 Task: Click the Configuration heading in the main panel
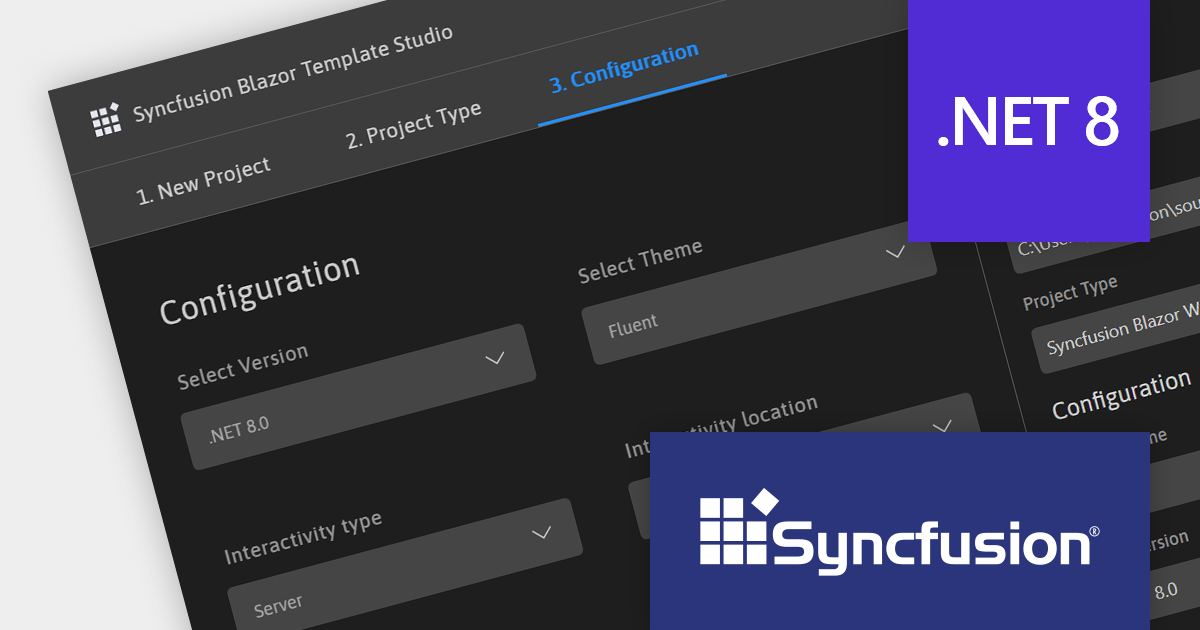260,288
